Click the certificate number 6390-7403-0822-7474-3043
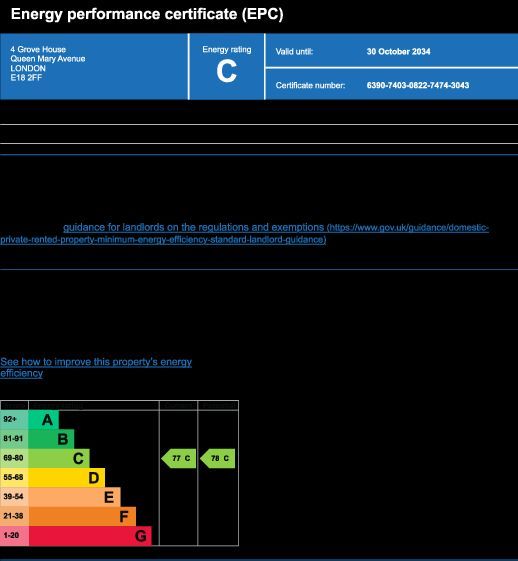The image size is (518, 561). [x=417, y=85]
